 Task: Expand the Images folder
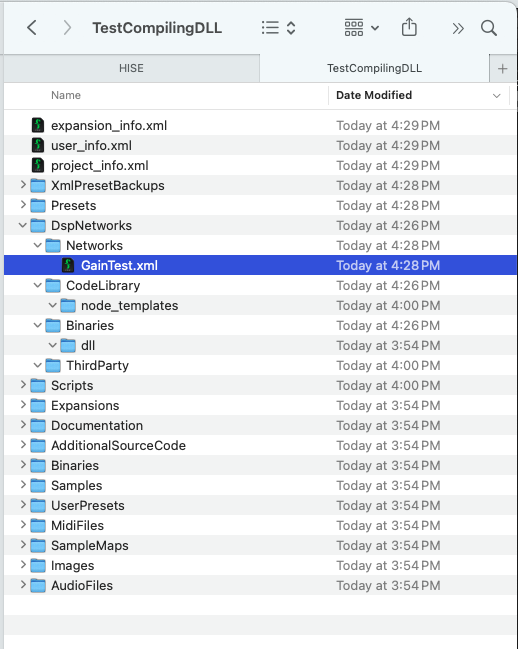tap(23, 565)
